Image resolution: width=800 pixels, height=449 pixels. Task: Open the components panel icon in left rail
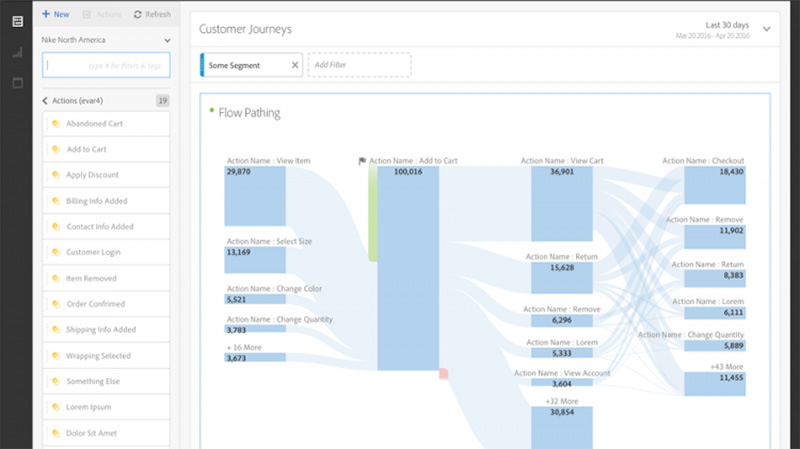(x=17, y=21)
